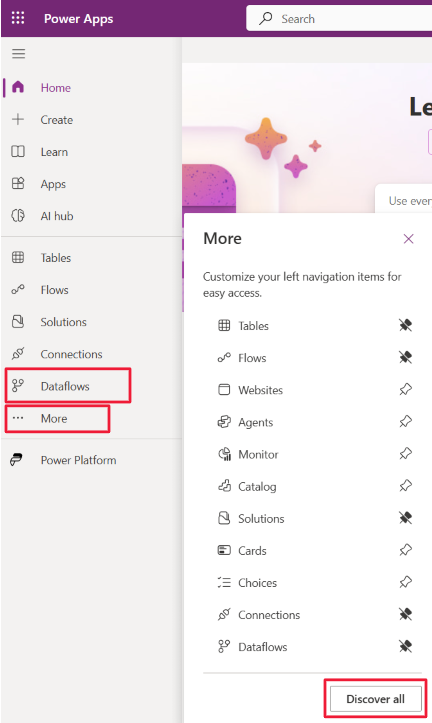Open Dataflows from the left navigation
The height and width of the screenshot is (723, 432).
[65, 386]
